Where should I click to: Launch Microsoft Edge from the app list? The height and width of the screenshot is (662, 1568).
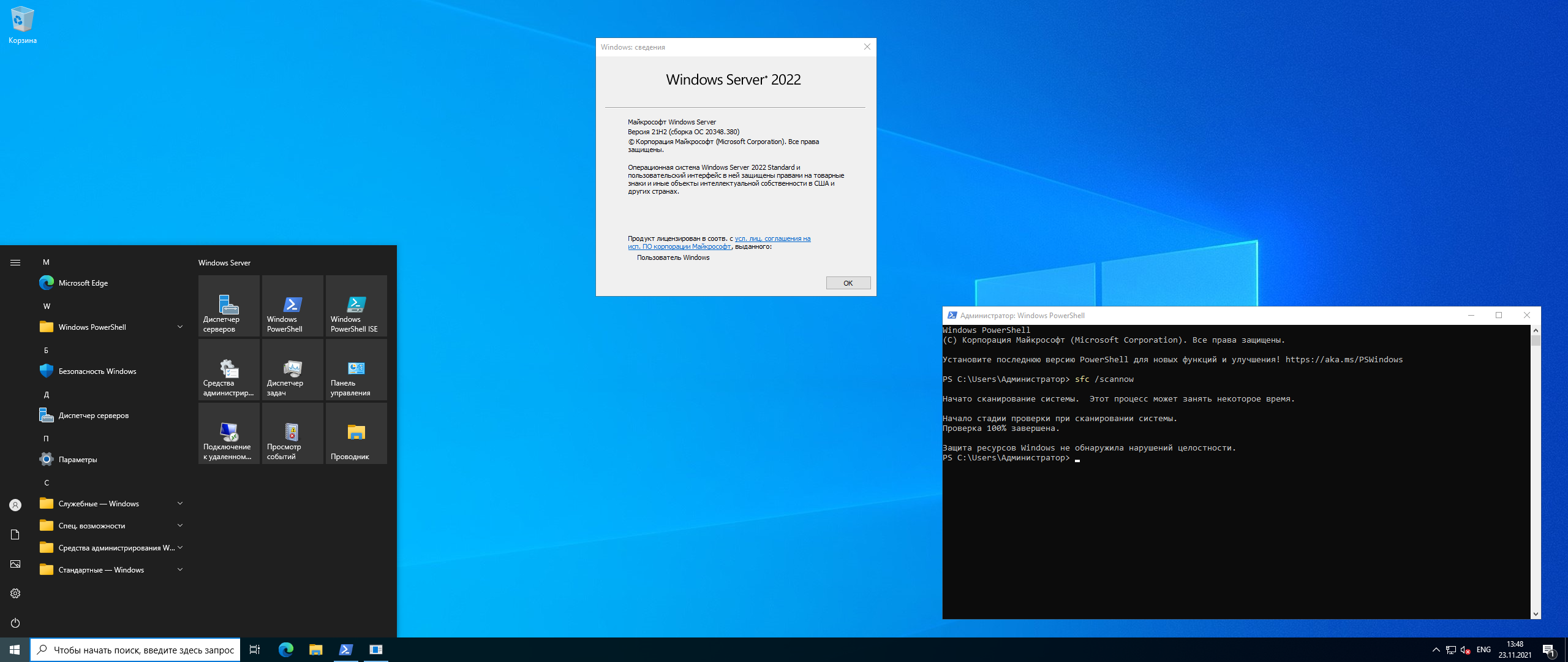pyautogui.click(x=112, y=283)
